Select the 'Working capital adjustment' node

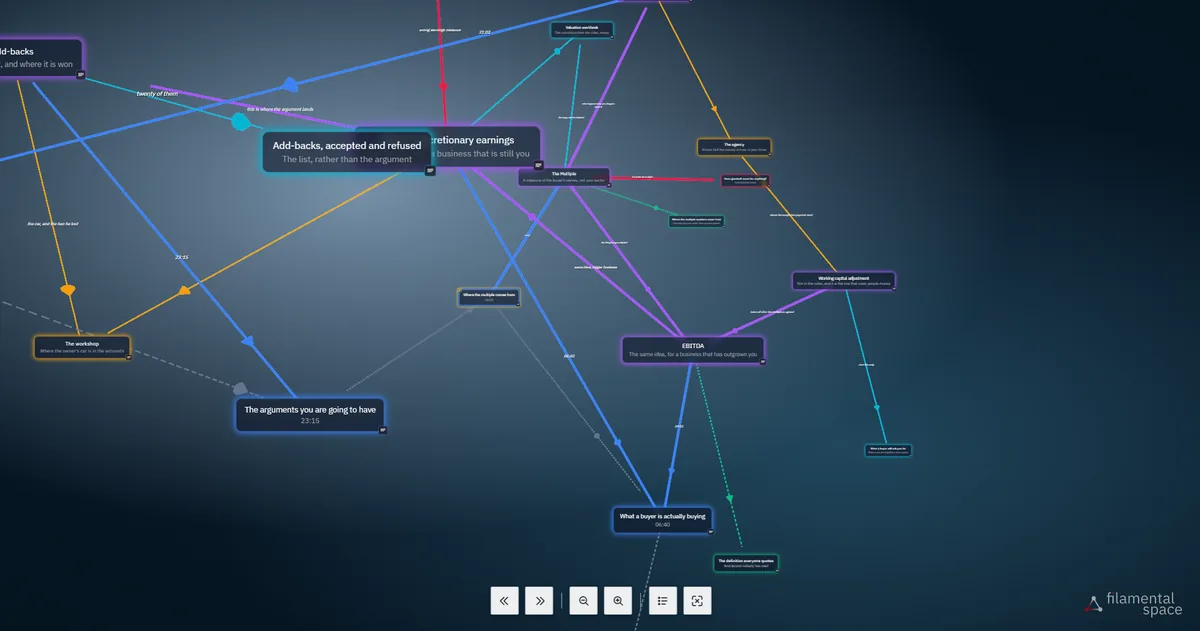(844, 281)
